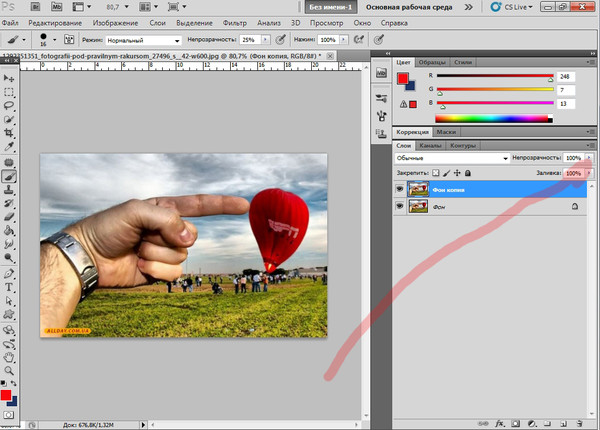Delete layer with the trash icon
This screenshot has width=600, height=430.
[x=579, y=423]
